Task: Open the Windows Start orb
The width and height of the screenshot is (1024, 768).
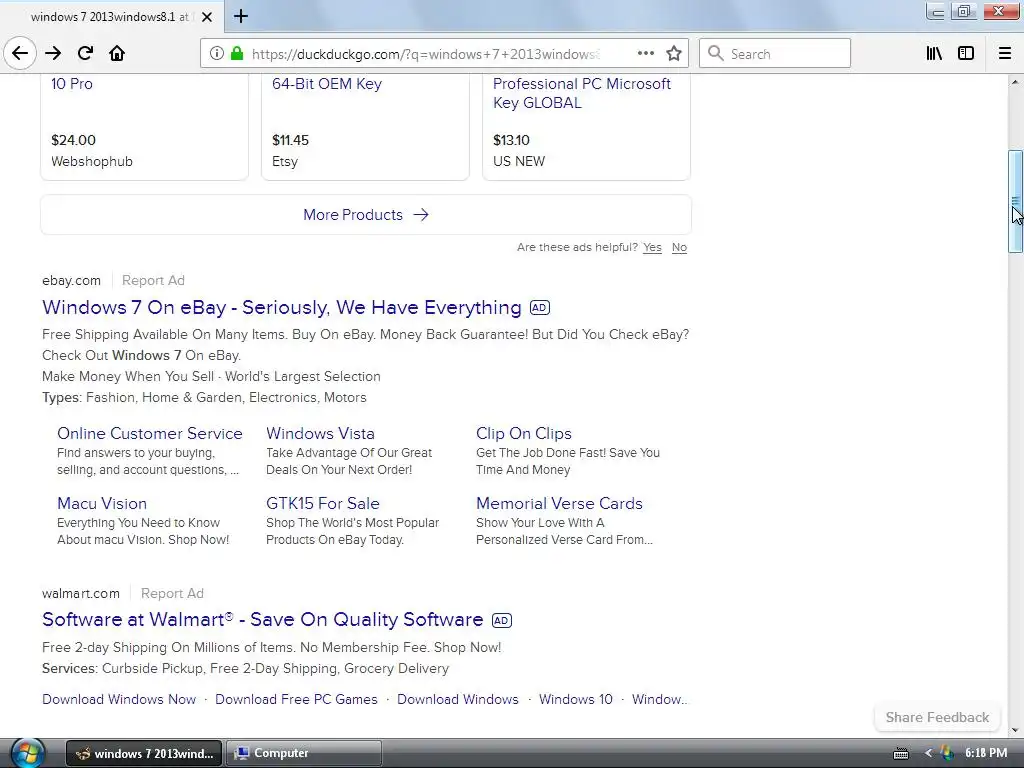Action: pos(29,753)
